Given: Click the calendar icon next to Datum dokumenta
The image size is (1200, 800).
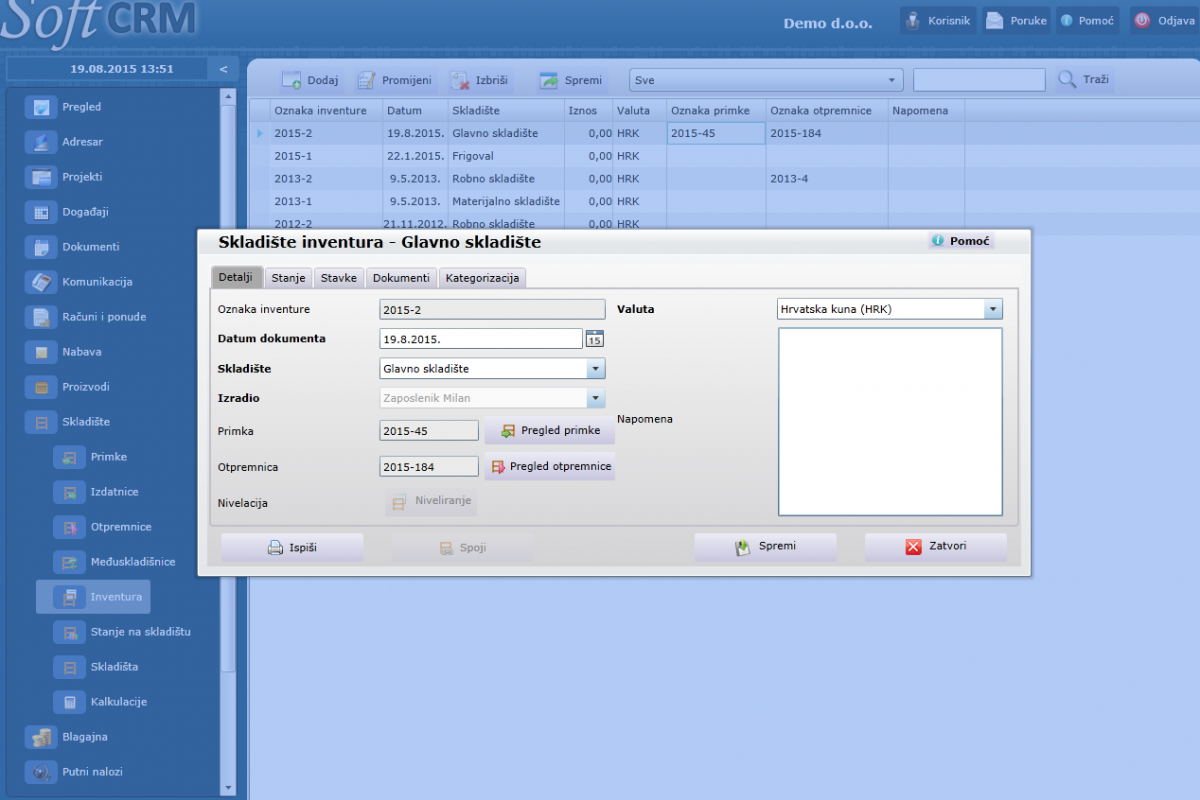Looking at the screenshot, I should pyautogui.click(x=594, y=339).
